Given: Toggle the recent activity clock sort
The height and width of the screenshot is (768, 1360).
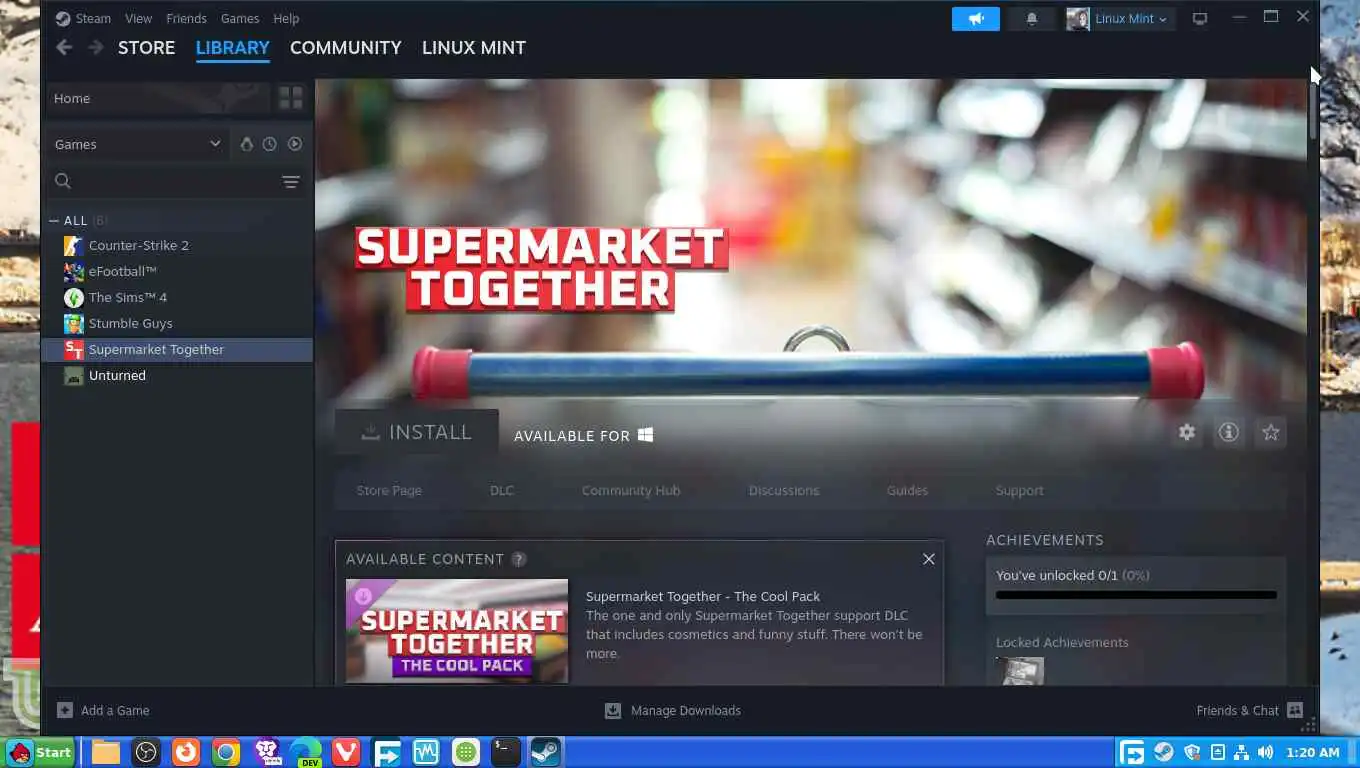Looking at the screenshot, I should point(270,144).
